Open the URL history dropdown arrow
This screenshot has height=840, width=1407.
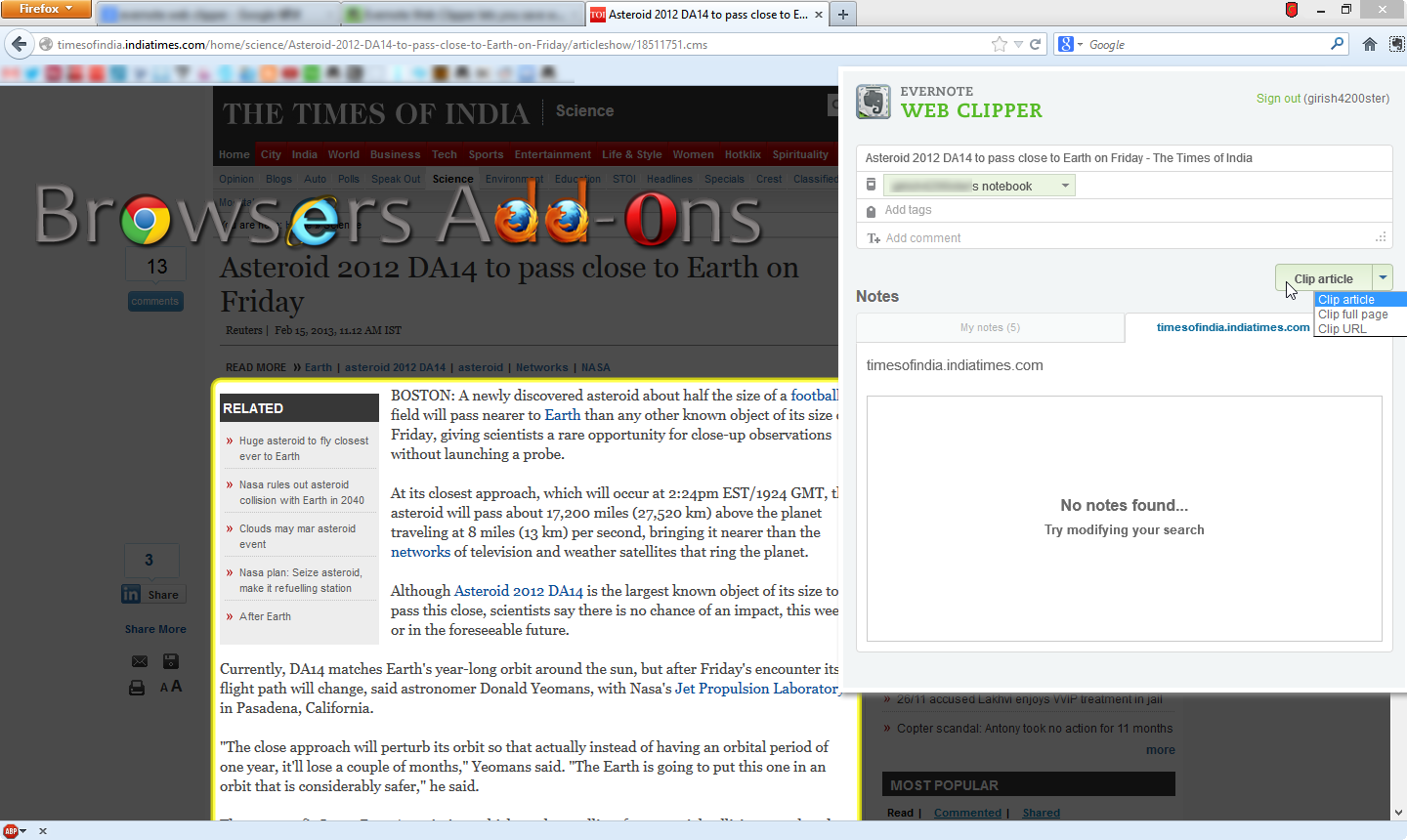tap(1018, 44)
